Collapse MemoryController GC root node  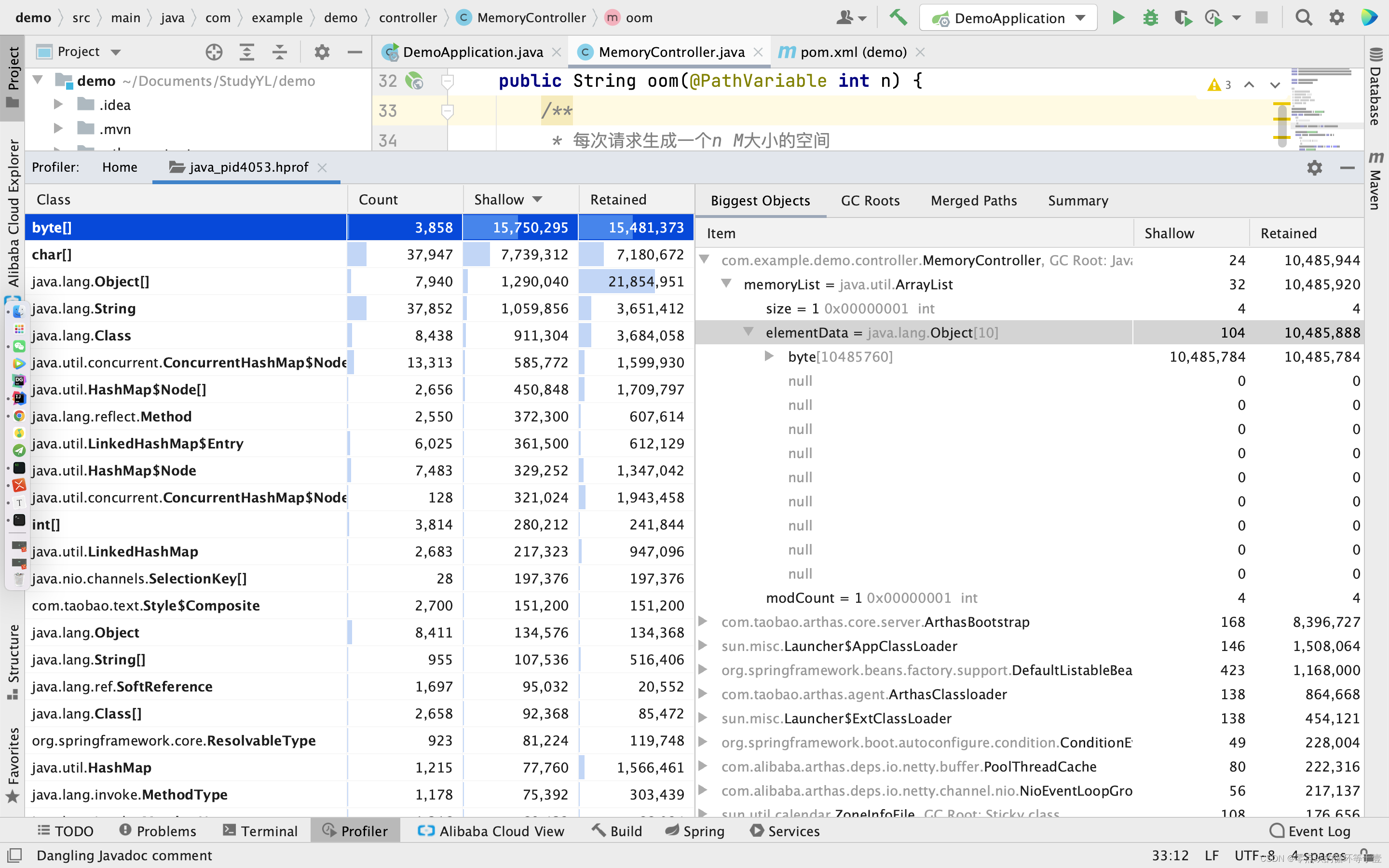coord(705,259)
